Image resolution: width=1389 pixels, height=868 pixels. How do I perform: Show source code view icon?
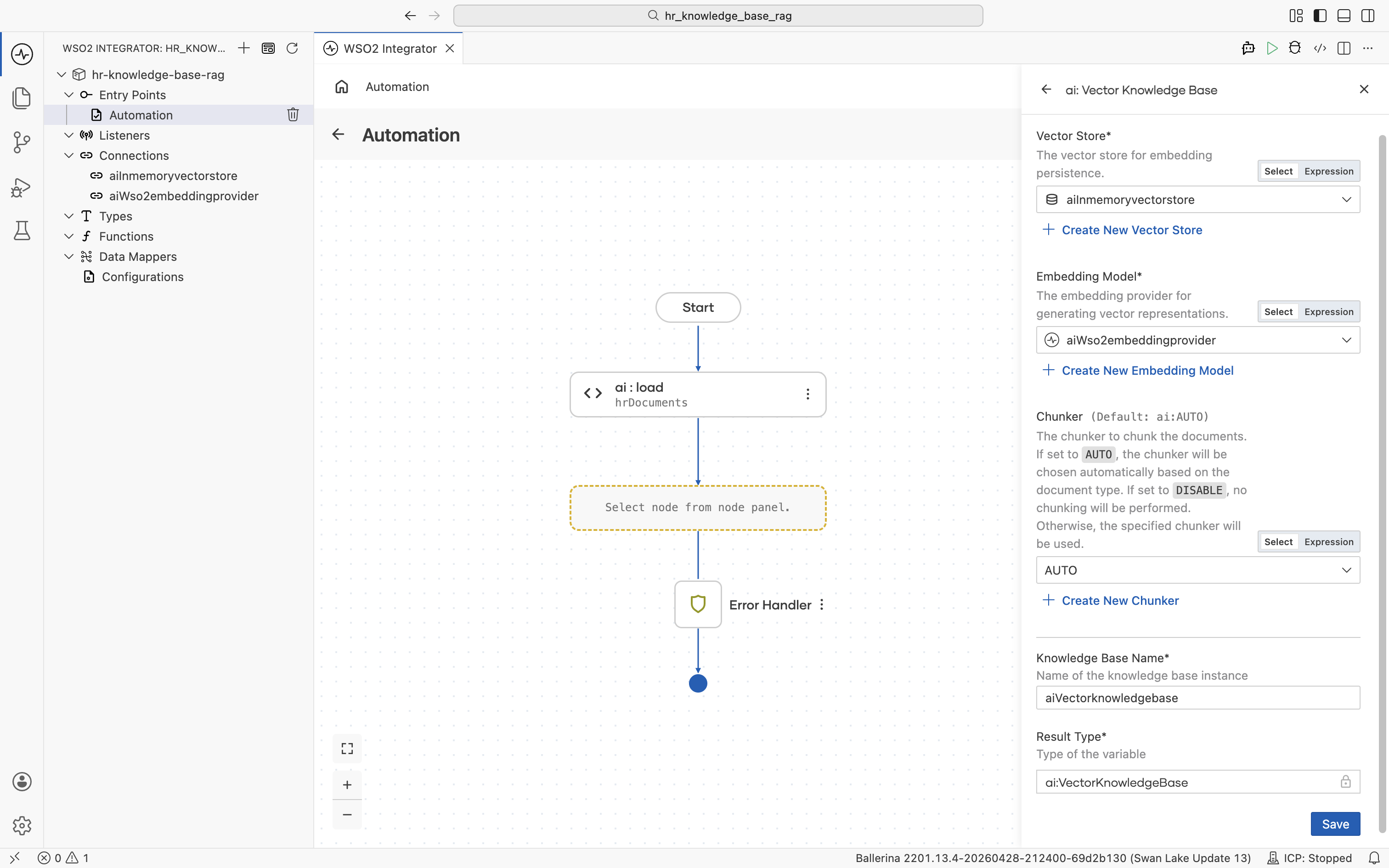[1320, 48]
